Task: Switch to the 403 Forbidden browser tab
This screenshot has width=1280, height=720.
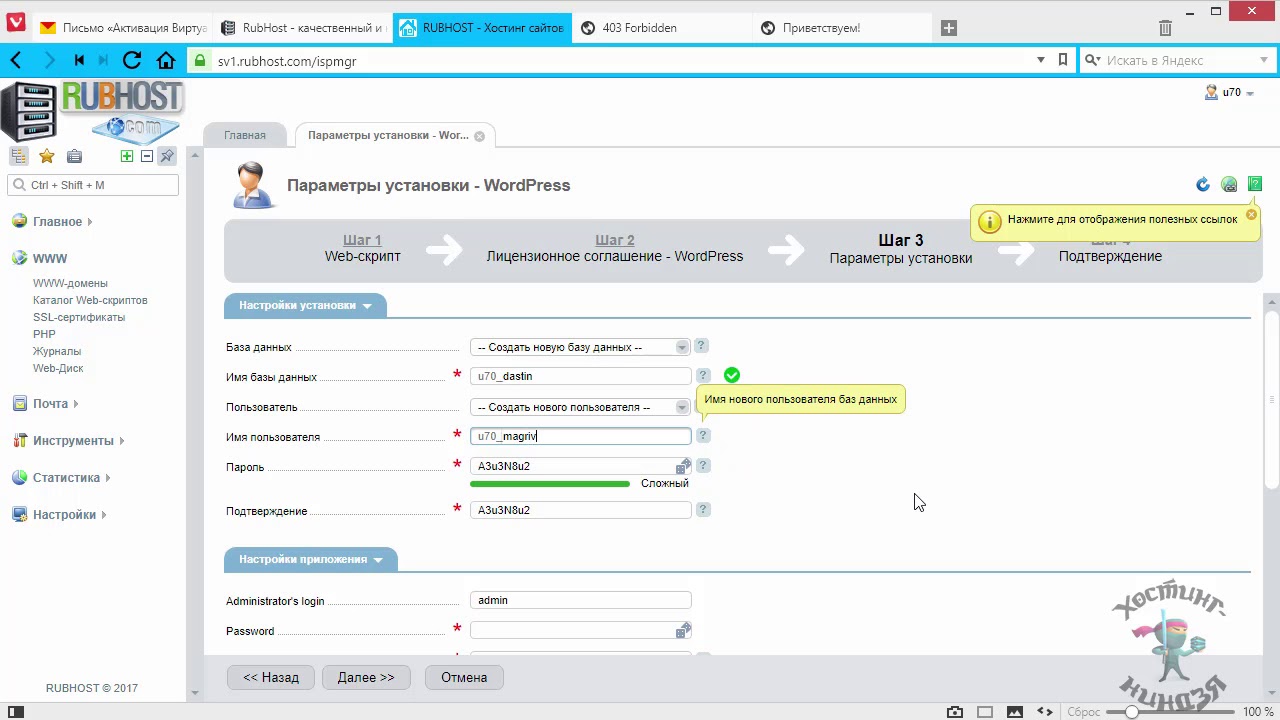Action: (x=660, y=28)
